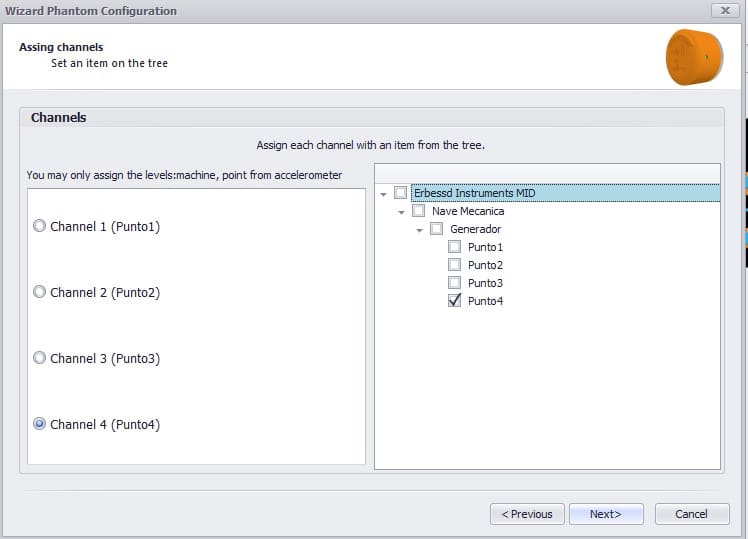Collapse the Generador tree node

tap(420, 230)
